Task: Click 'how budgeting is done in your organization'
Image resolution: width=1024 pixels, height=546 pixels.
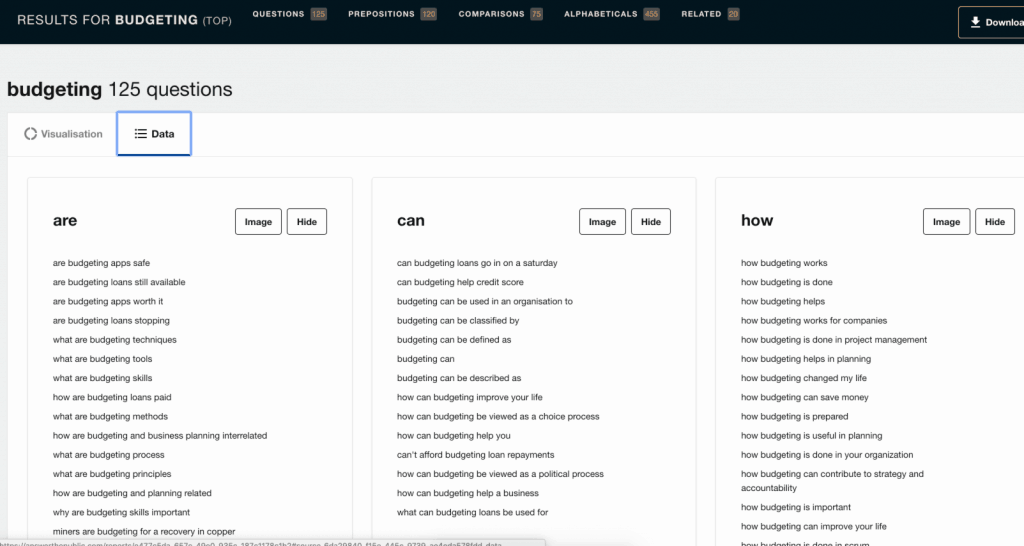Action: 827,455
